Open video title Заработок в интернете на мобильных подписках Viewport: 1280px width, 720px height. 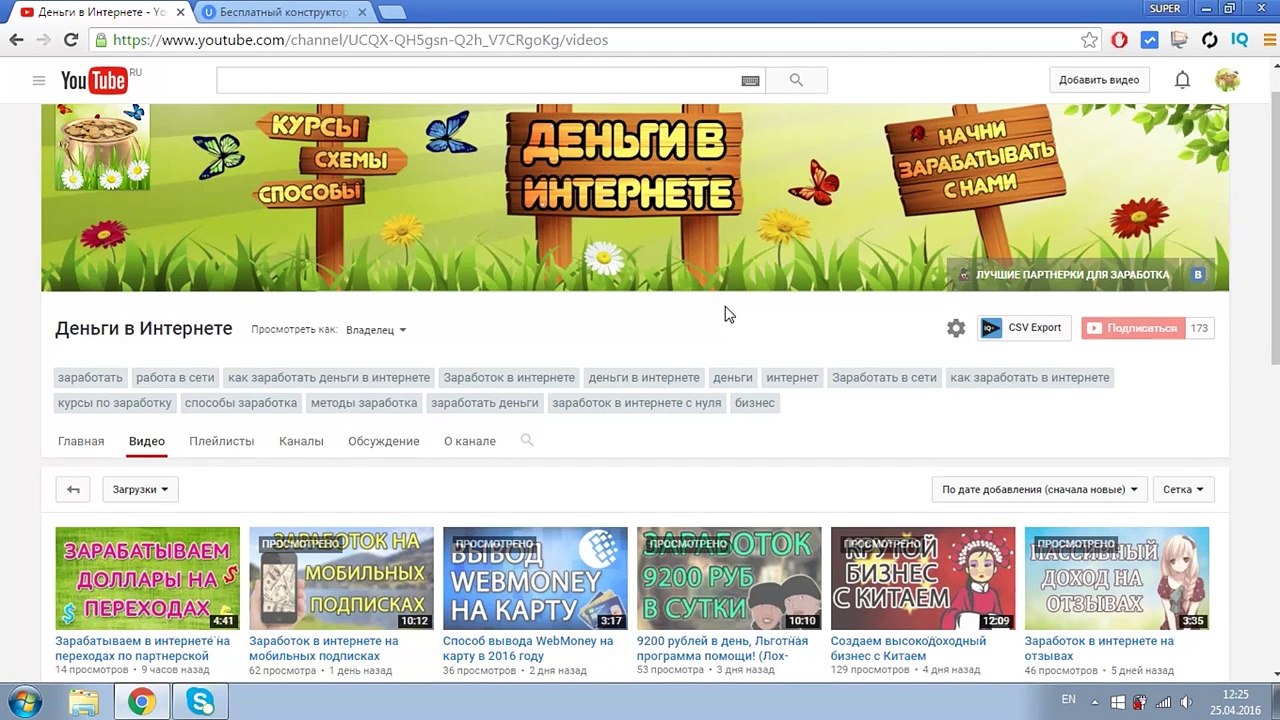coord(324,648)
